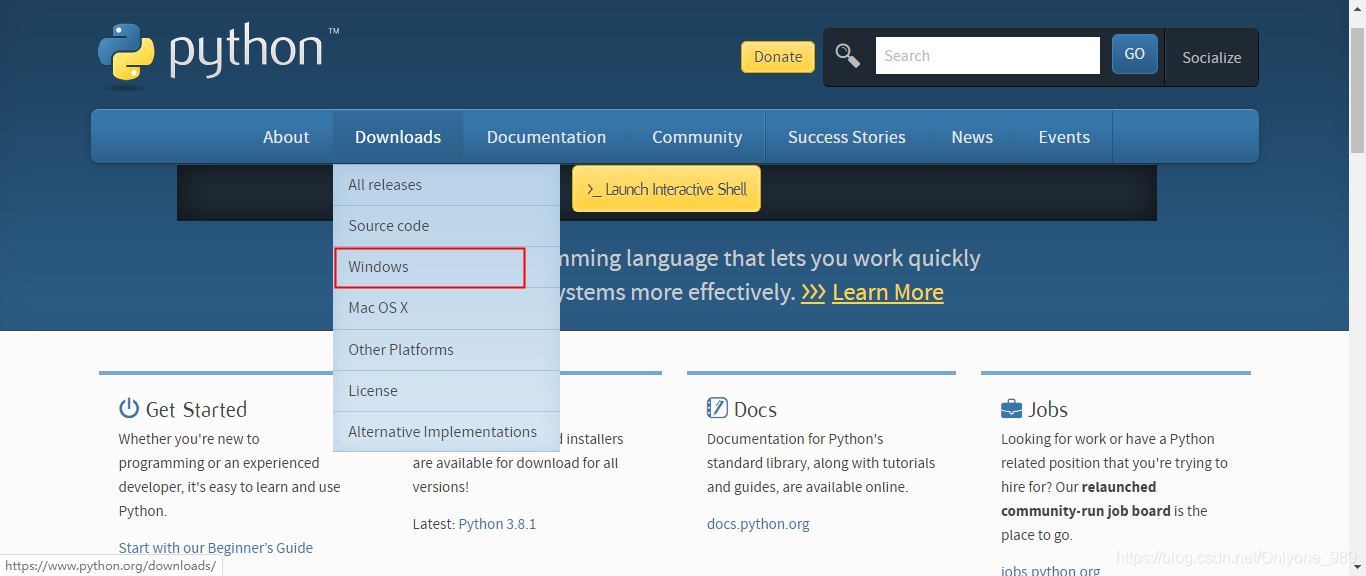Viewport: 1366px width, 576px height.
Task: Open the Socialize menu
Action: pos(1211,57)
